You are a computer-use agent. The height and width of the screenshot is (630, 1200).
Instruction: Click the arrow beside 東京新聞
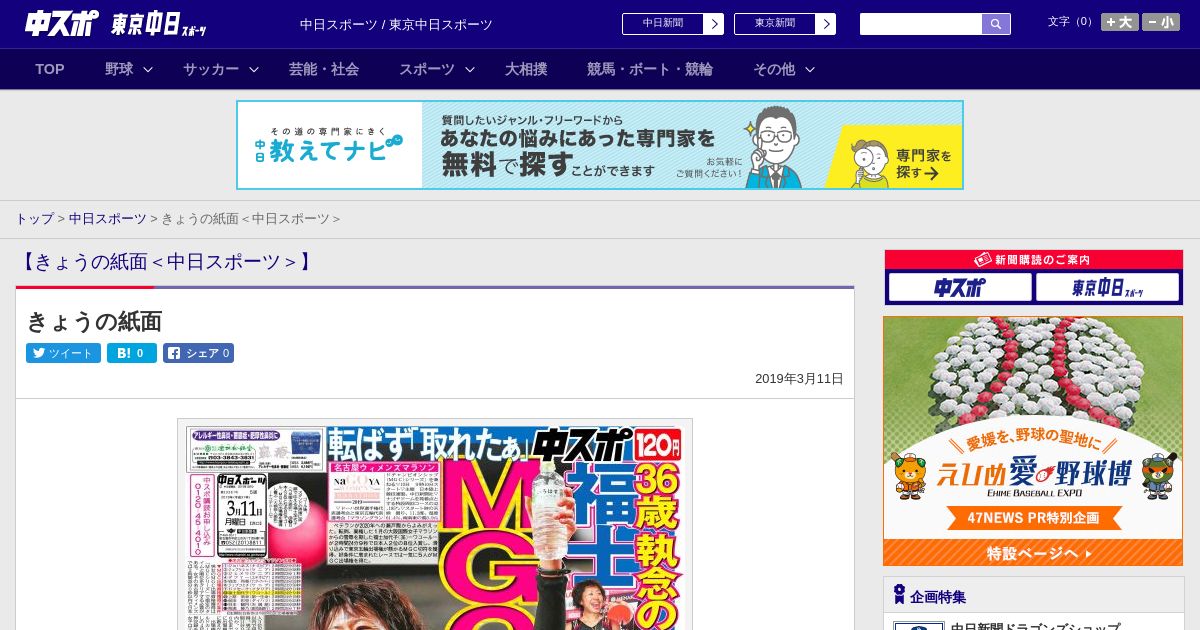(826, 24)
